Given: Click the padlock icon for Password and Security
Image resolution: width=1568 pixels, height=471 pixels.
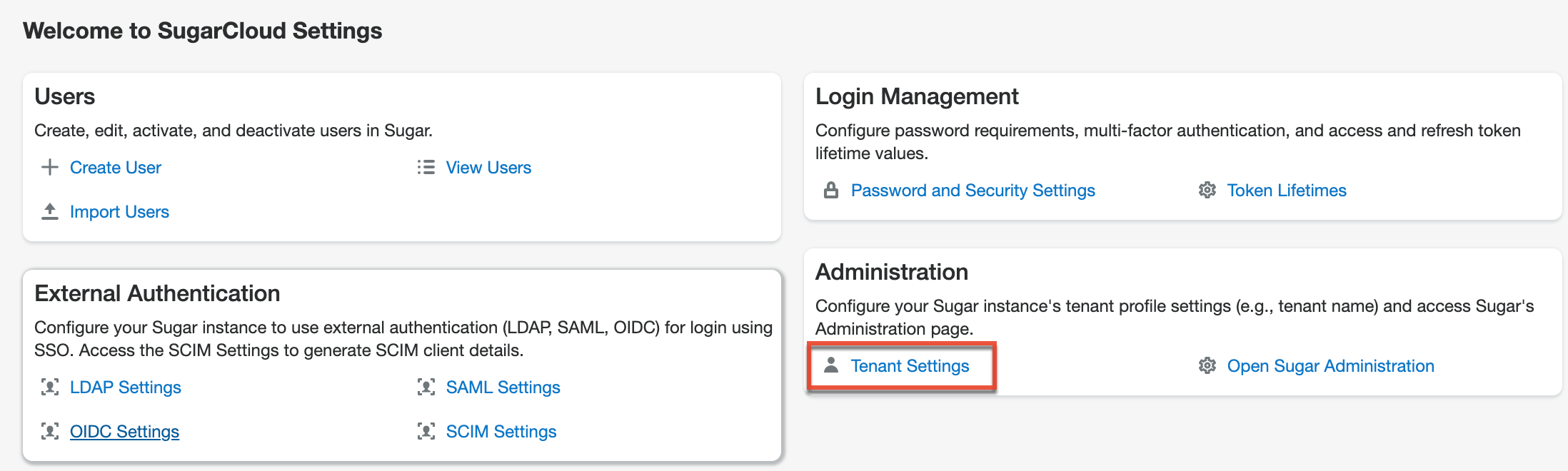Looking at the screenshot, I should (x=831, y=191).
